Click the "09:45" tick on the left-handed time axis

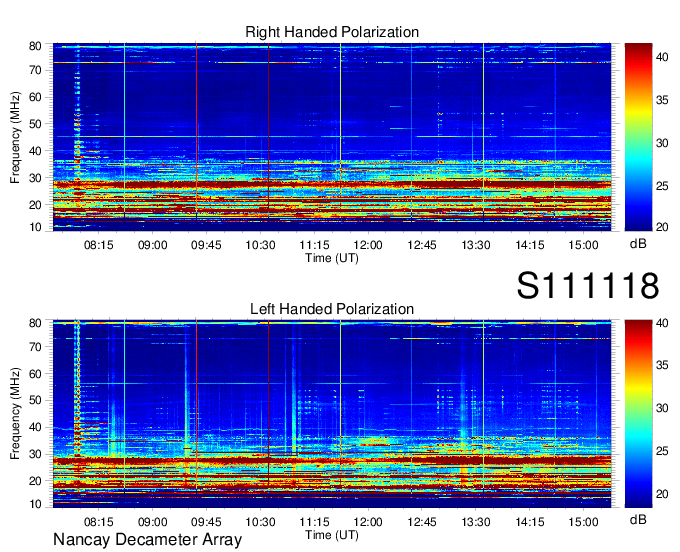(206, 522)
